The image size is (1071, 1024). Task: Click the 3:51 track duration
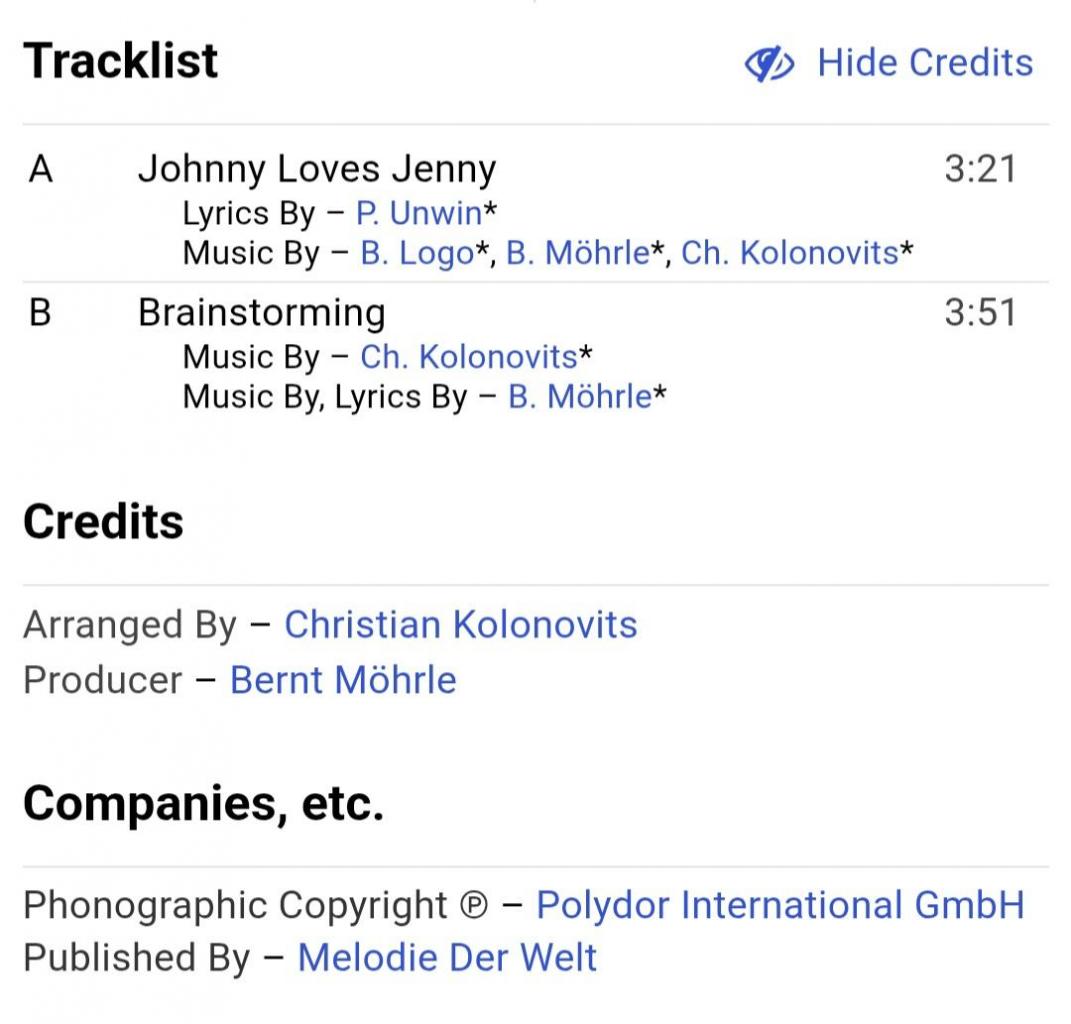pos(979,313)
